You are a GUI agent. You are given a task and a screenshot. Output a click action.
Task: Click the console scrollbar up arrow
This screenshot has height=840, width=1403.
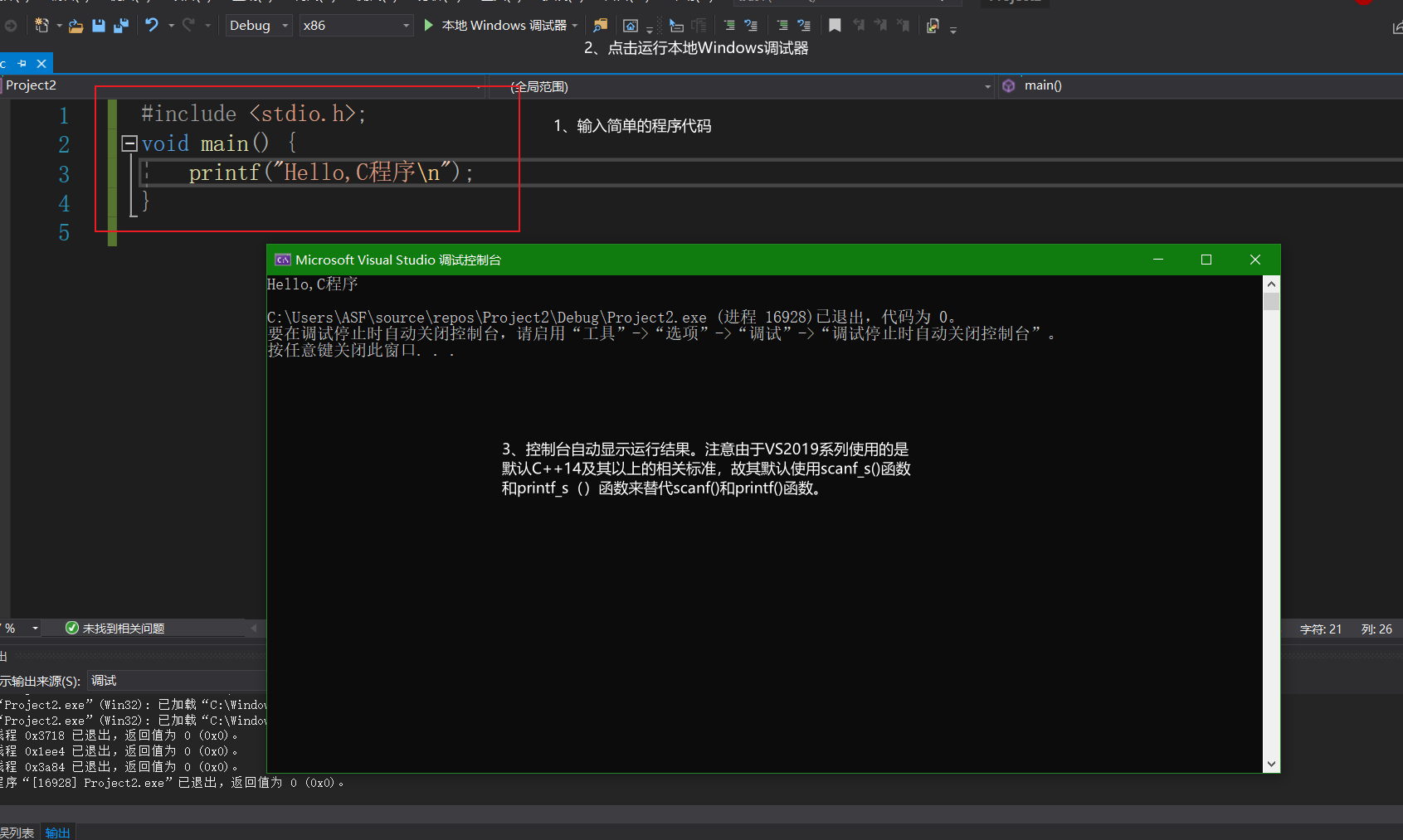[x=1271, y=284]
